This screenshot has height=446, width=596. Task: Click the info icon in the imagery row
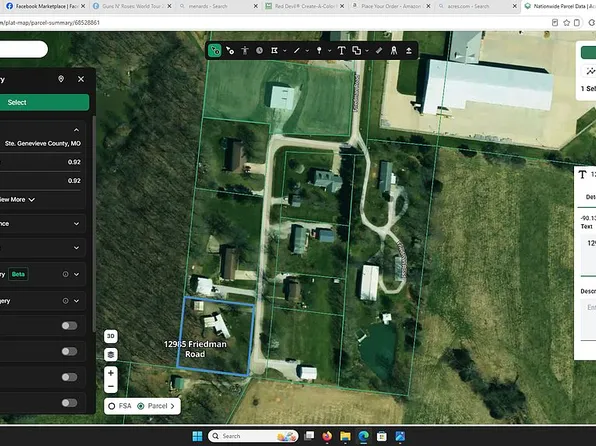pos(65,301)
